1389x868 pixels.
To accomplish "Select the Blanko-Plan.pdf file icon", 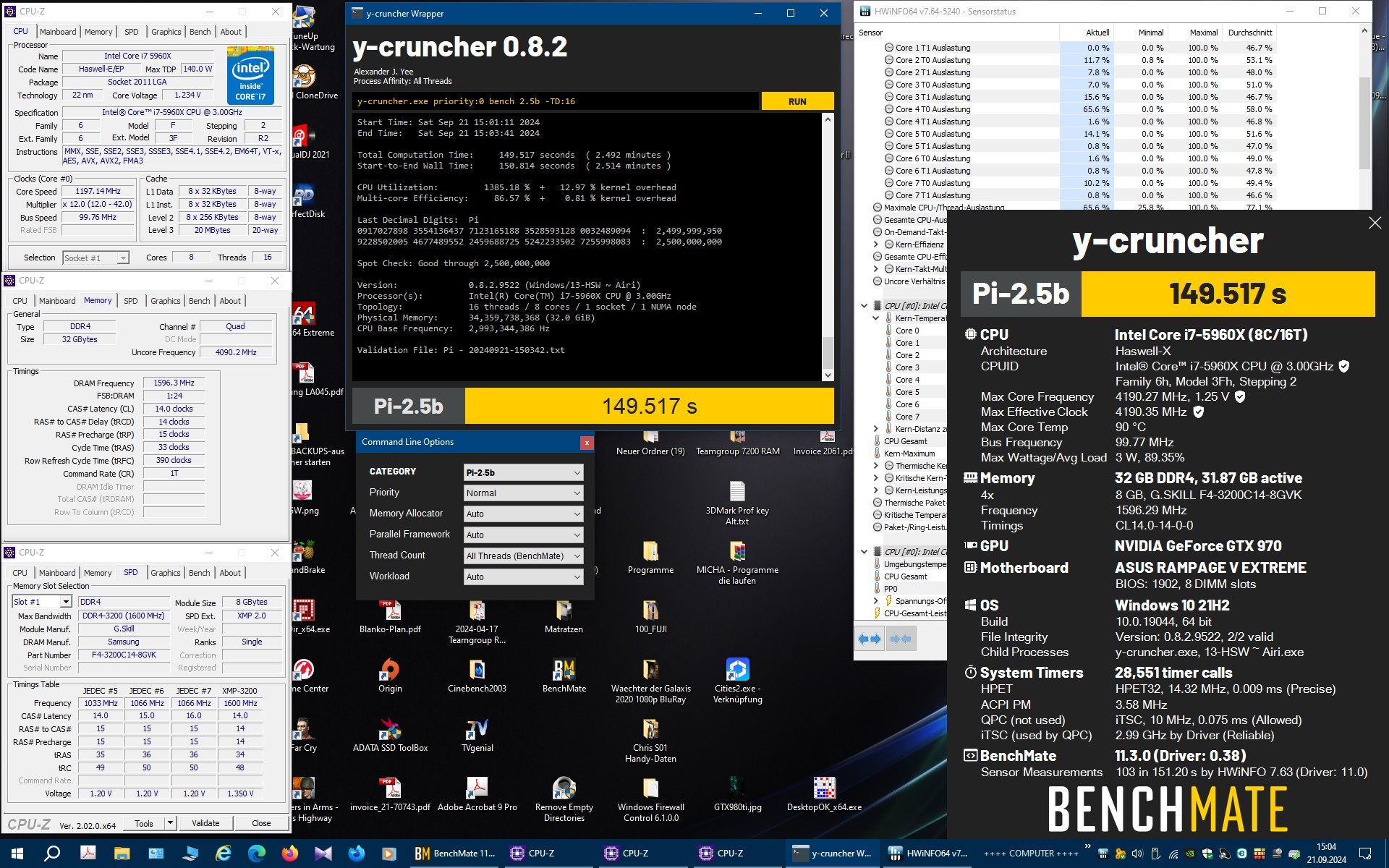I will [390, 616].
